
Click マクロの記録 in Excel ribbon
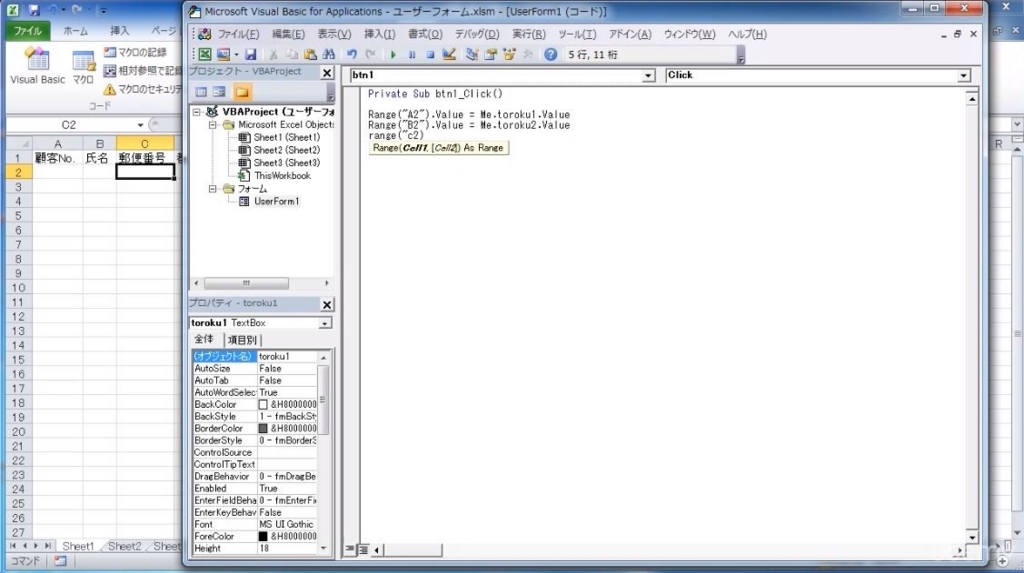point(135,52)
